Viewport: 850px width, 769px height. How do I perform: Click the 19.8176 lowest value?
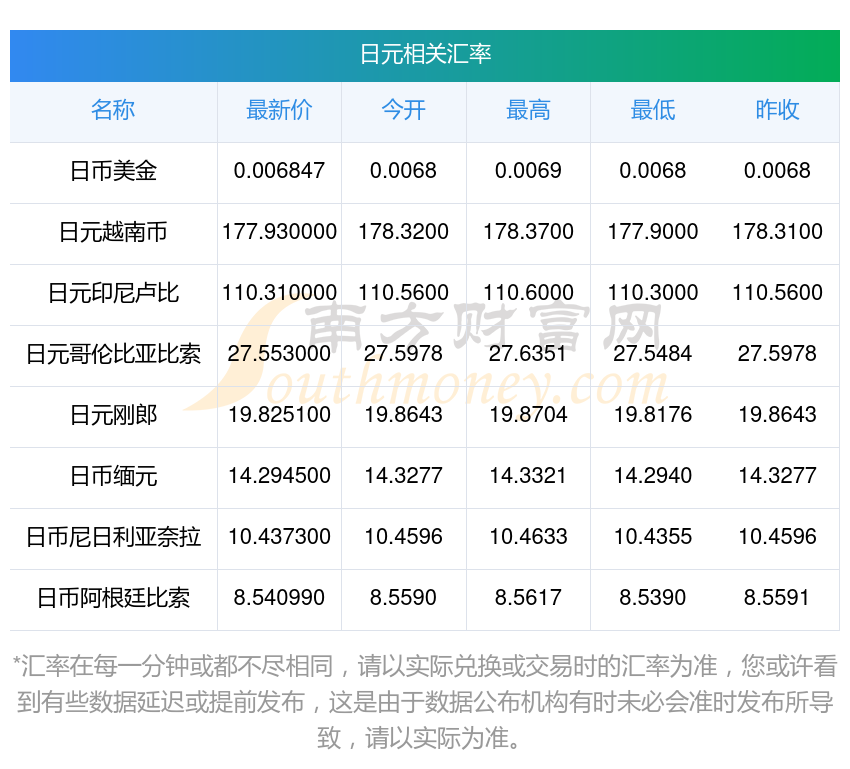(x=653, y=415)
